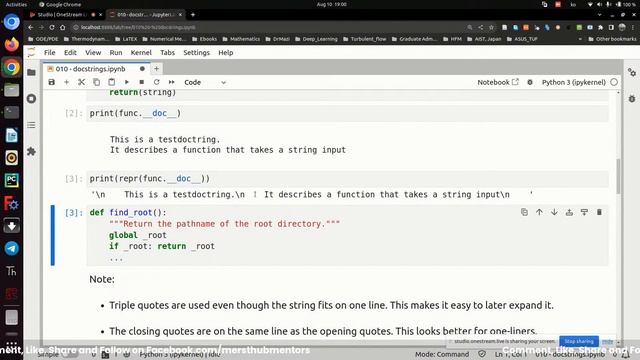Open the Other bookmarks folder
Image resolution: width=640 pixels, height=360 pixels.
pos(612,39)
